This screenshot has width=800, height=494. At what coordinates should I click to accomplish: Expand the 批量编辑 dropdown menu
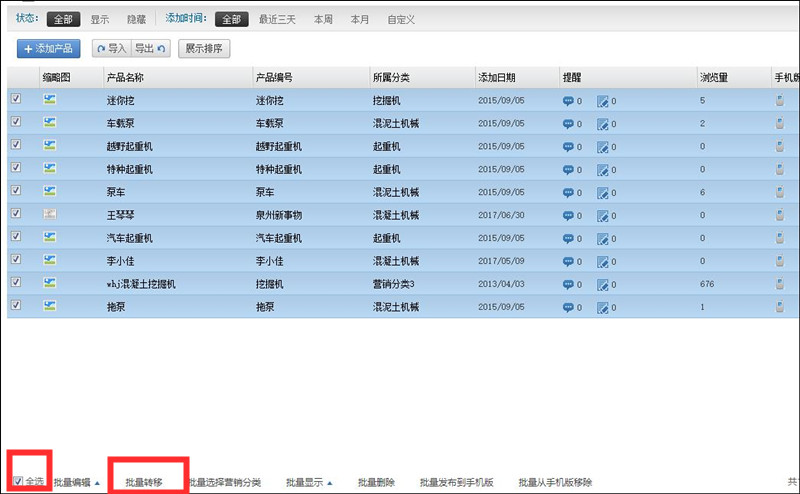[x=76, y=482]
